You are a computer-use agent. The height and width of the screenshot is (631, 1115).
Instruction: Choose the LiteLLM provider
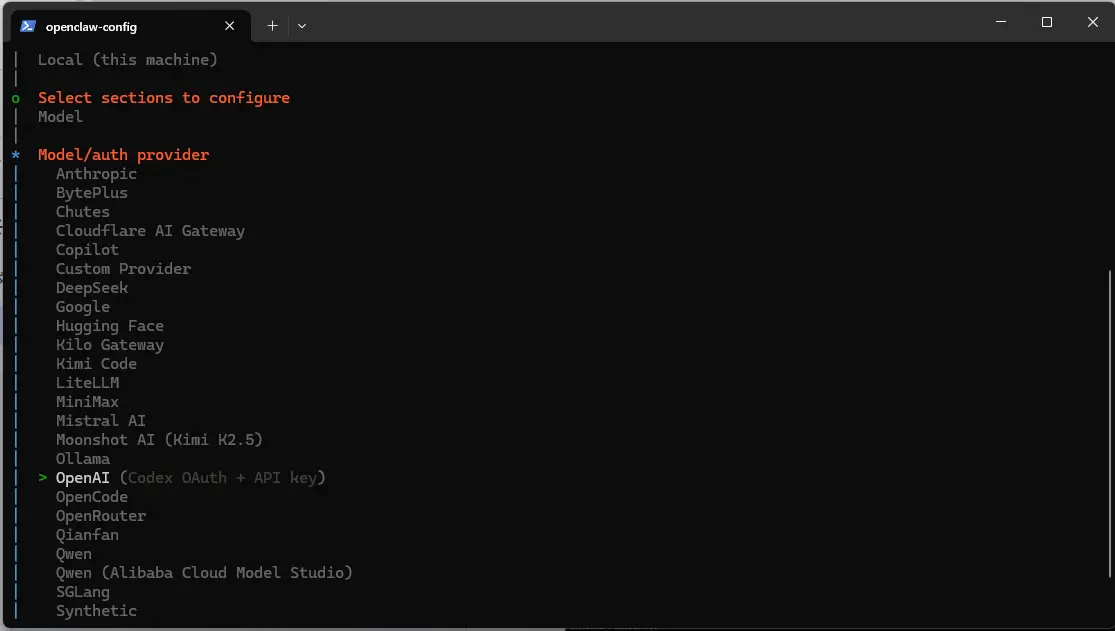(x=88, y=382)
